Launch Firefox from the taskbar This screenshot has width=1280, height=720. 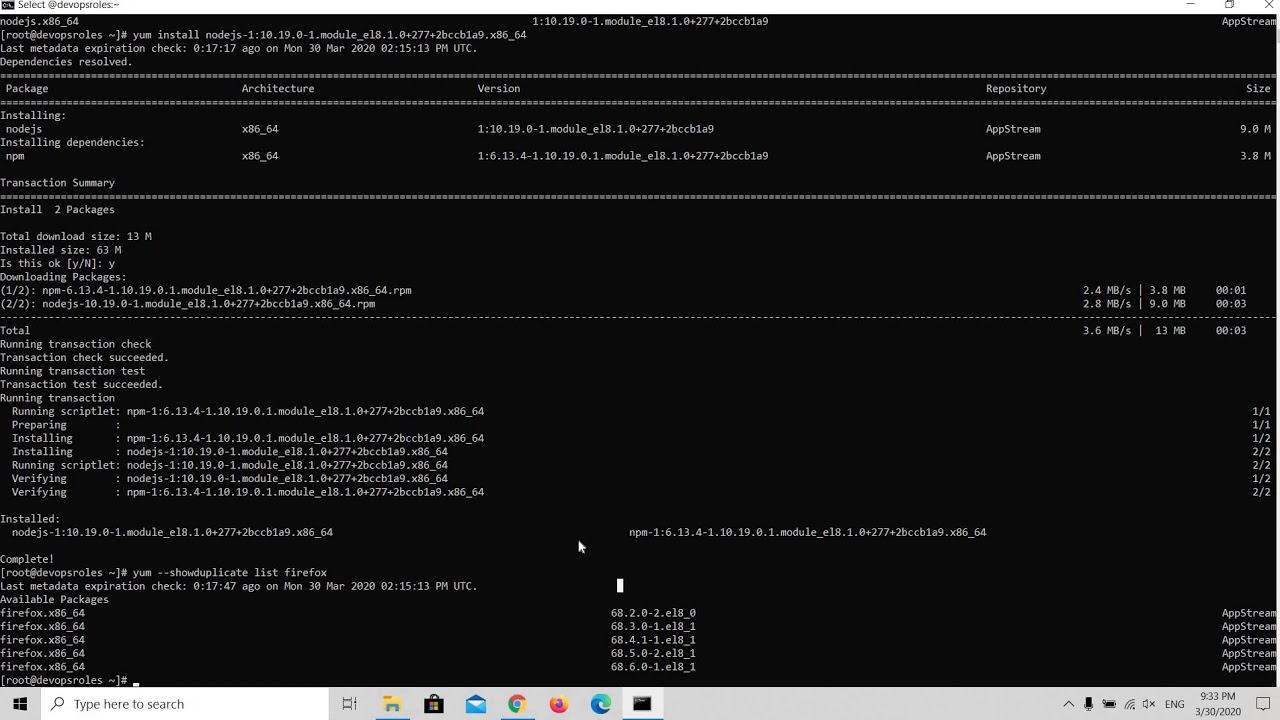559,704
